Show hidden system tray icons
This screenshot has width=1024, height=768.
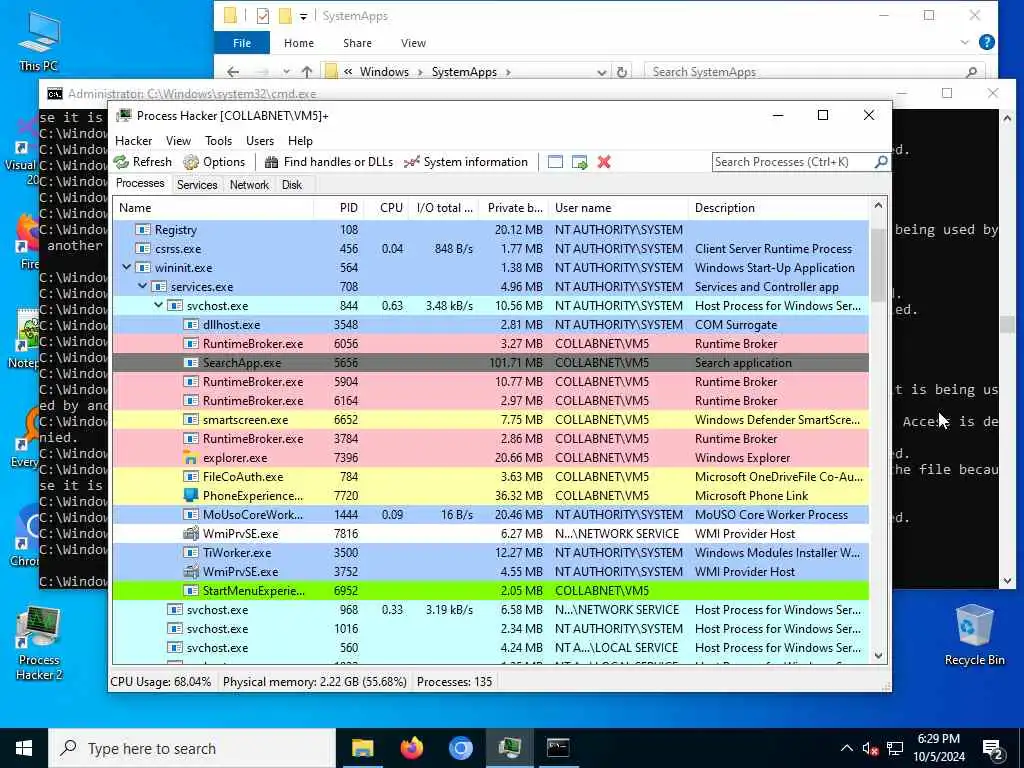[x=846, y=748]
